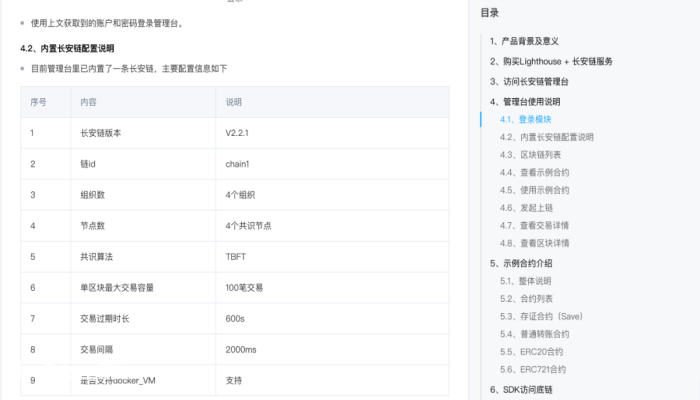700x400 pixels.
Task: Go to 5.3、存证合约（Save）
Action: click(x=542, y=317)
